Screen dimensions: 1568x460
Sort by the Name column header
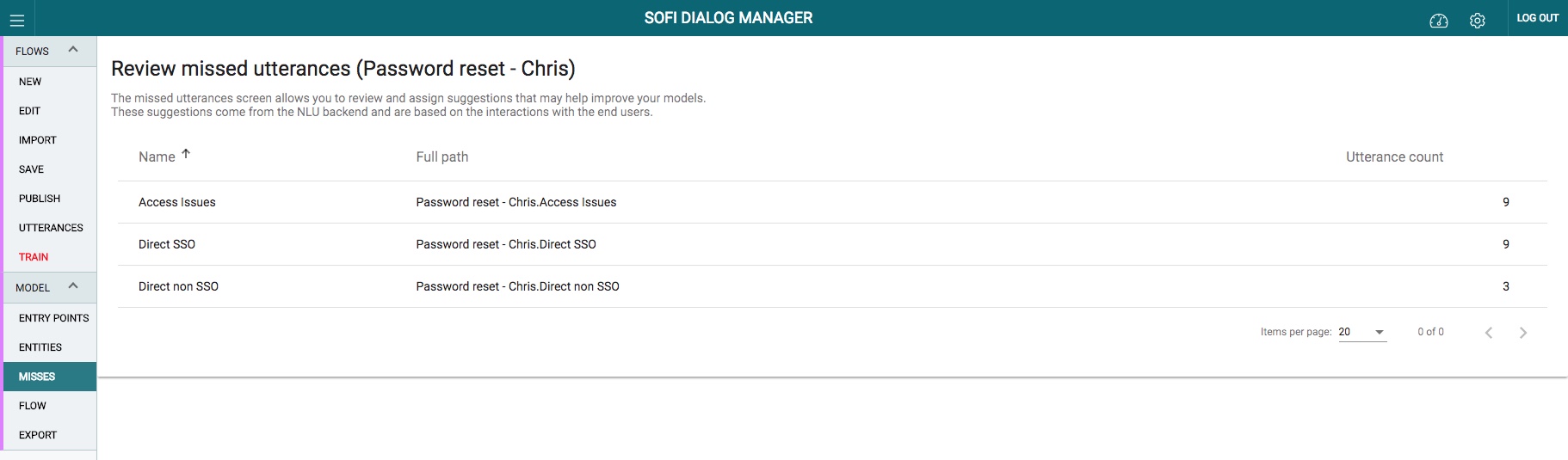pyautogui.click(x=157, y=156)
